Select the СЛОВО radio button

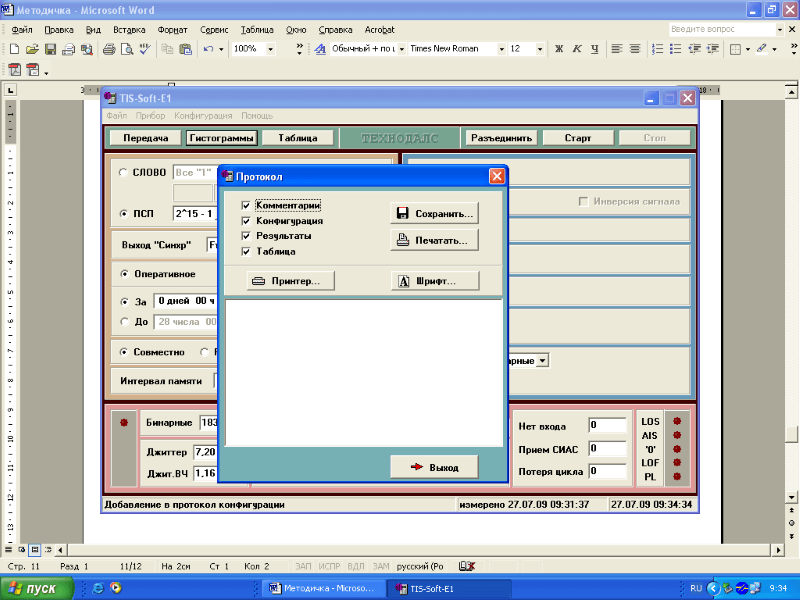tap(123, 172)
